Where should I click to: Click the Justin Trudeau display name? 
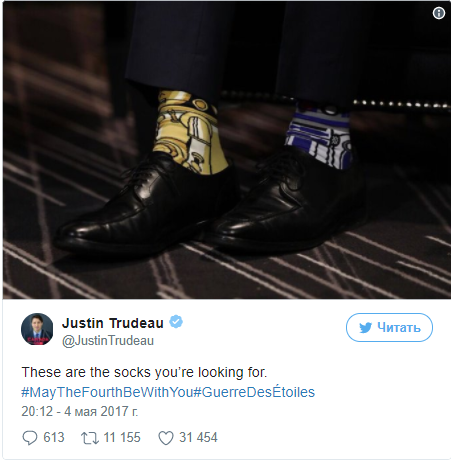click(x=113, y=323)
